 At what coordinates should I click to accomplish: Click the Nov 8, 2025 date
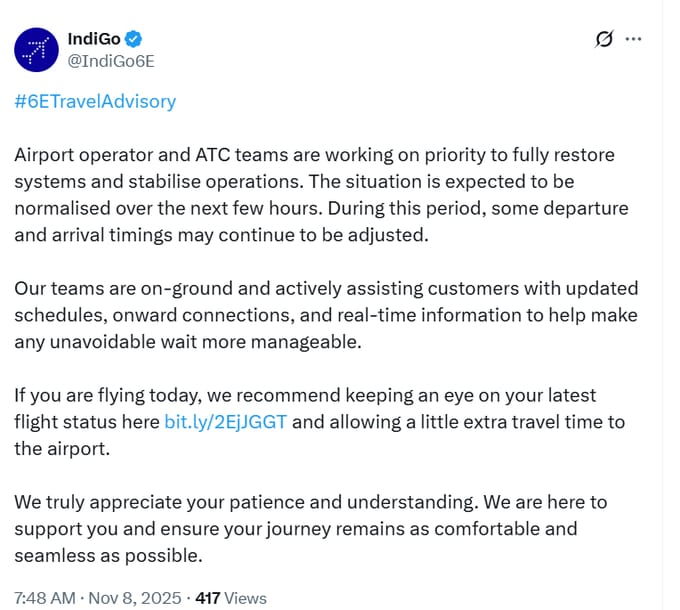pos(135,598)
